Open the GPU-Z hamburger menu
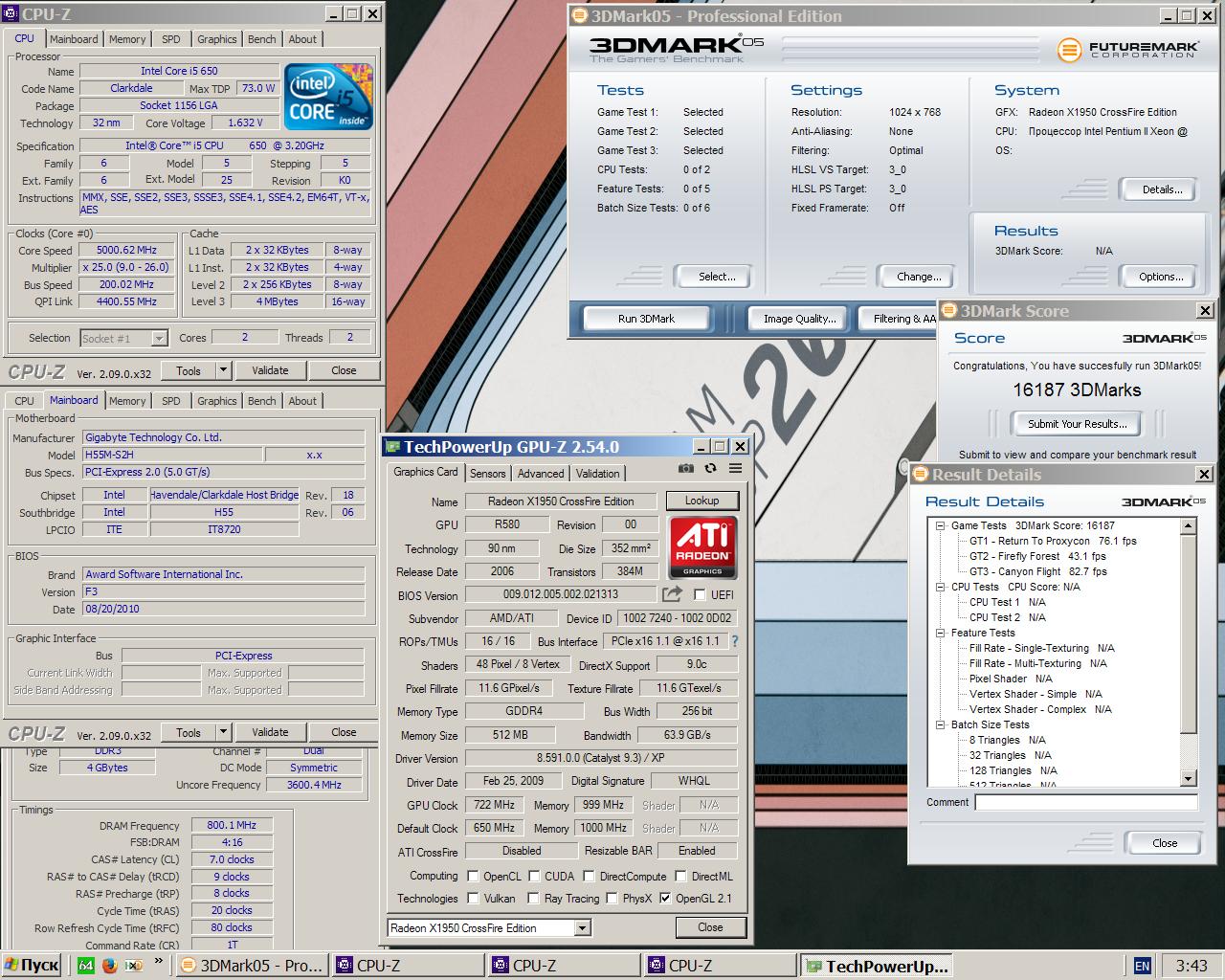1225x980 pixels. (735, 468)
